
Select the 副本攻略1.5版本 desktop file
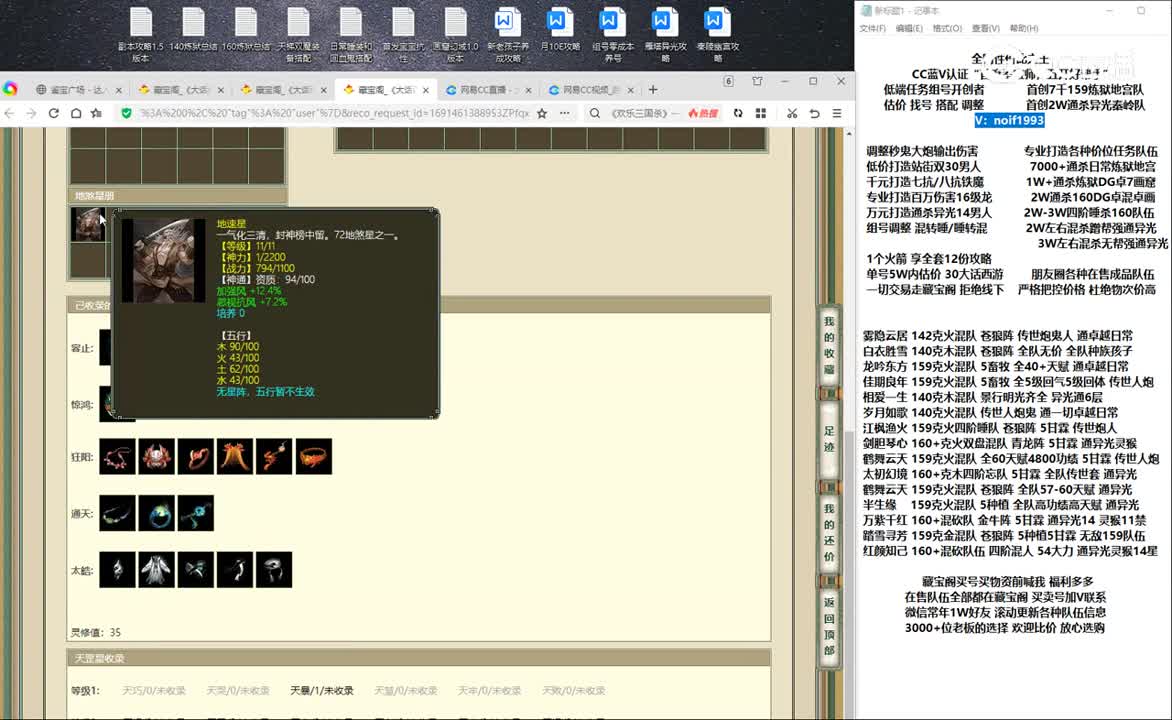click(141, 34)
